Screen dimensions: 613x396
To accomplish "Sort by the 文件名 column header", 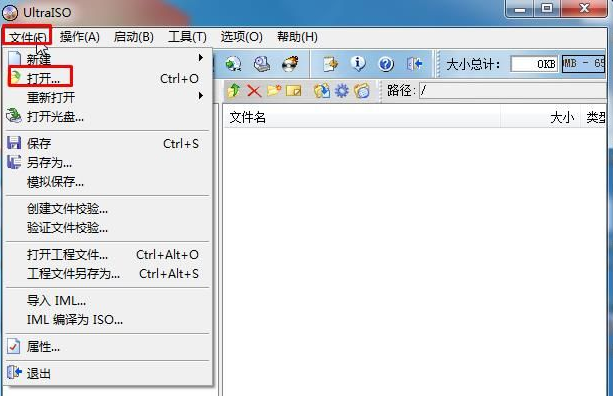I will [x=362, y=117].
